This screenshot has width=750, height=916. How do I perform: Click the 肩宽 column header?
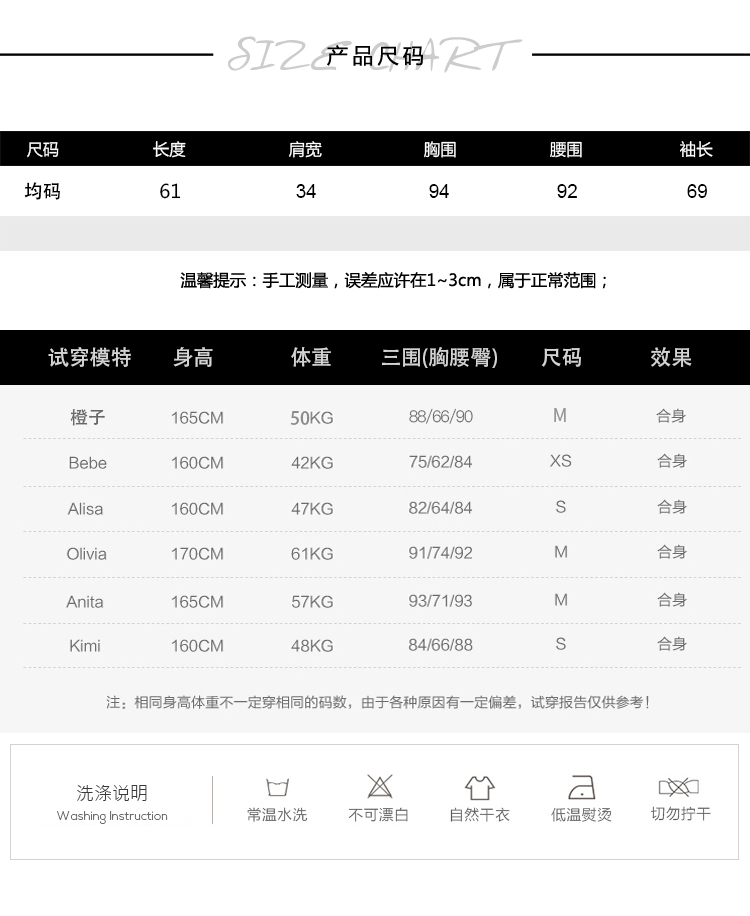coord(305,150)
